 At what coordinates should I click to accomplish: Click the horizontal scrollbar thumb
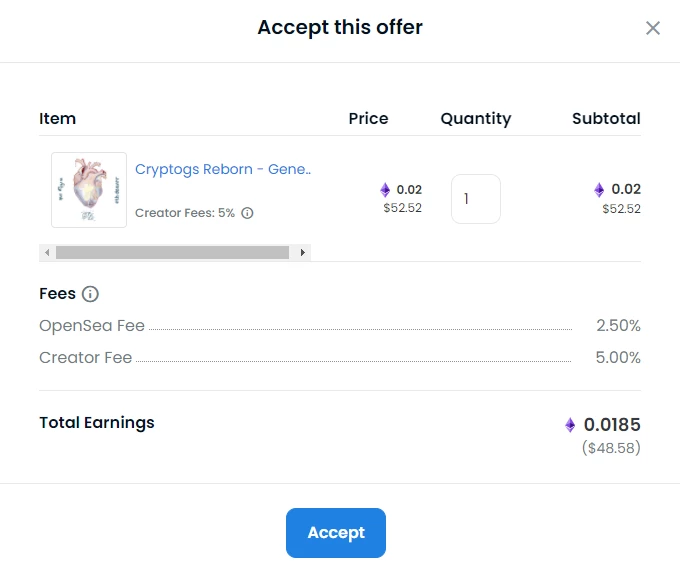172,252
